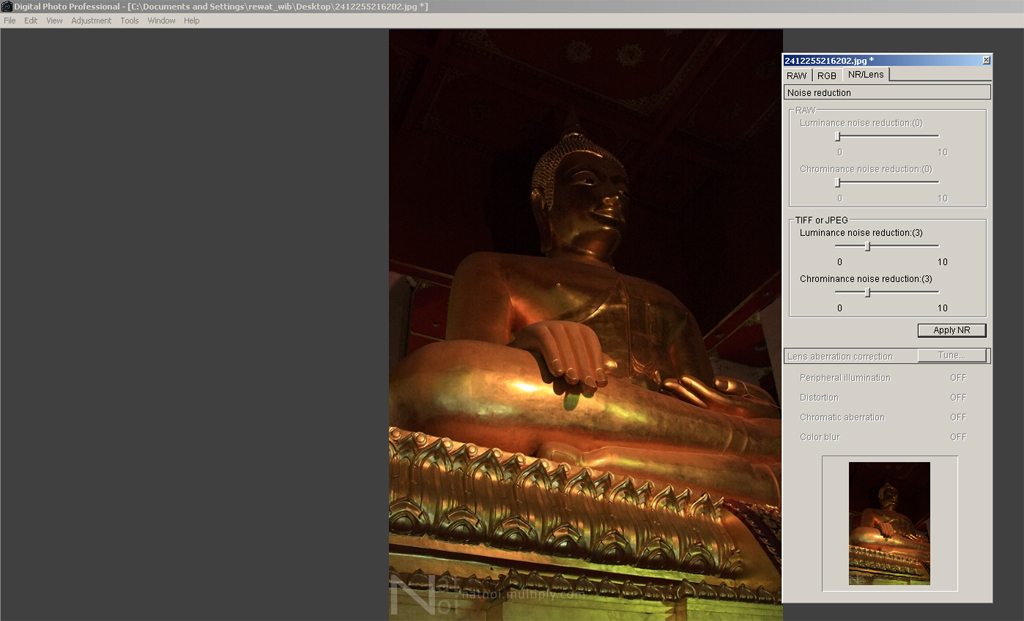Open the Adjustment menu

pyautogui.click(x=91, y=21)
